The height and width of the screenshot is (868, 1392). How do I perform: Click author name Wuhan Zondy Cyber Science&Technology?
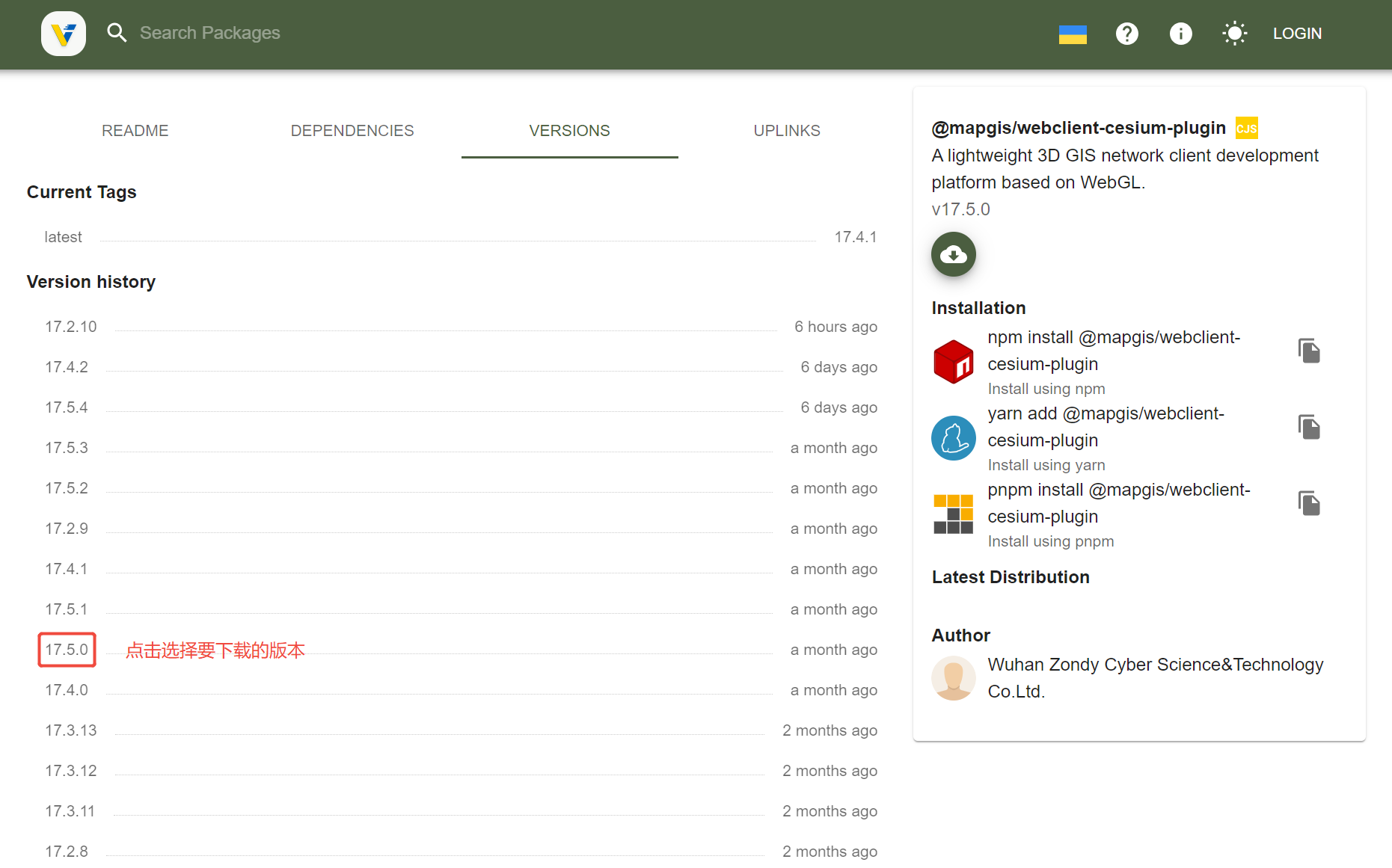[x=1156, y=678]
